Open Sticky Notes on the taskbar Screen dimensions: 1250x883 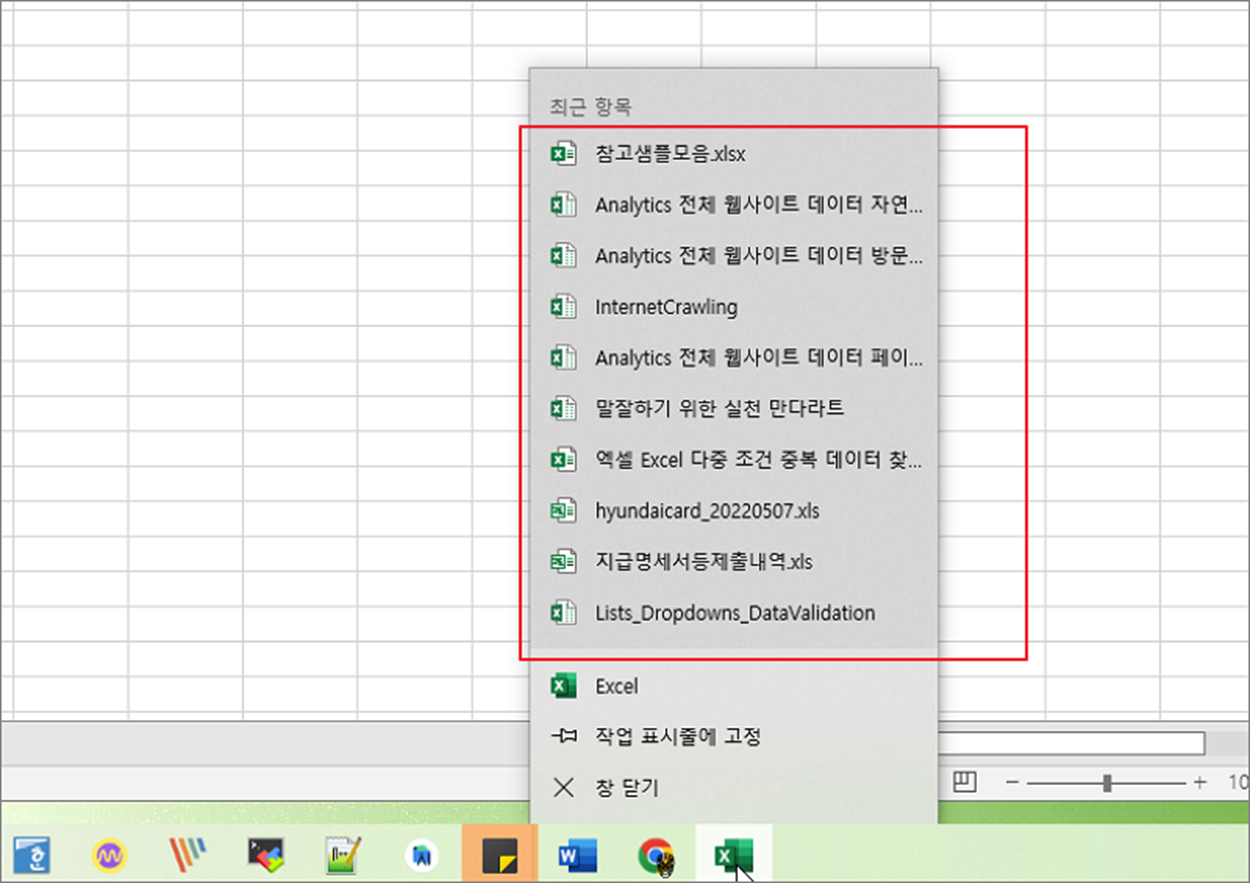coord(500,855)
